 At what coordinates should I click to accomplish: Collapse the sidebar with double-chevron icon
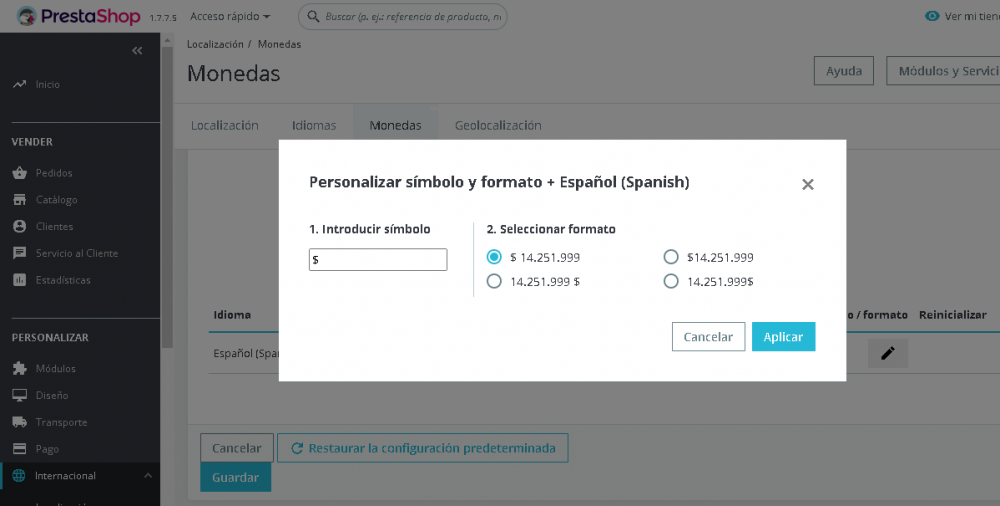[x=137, y=51]
